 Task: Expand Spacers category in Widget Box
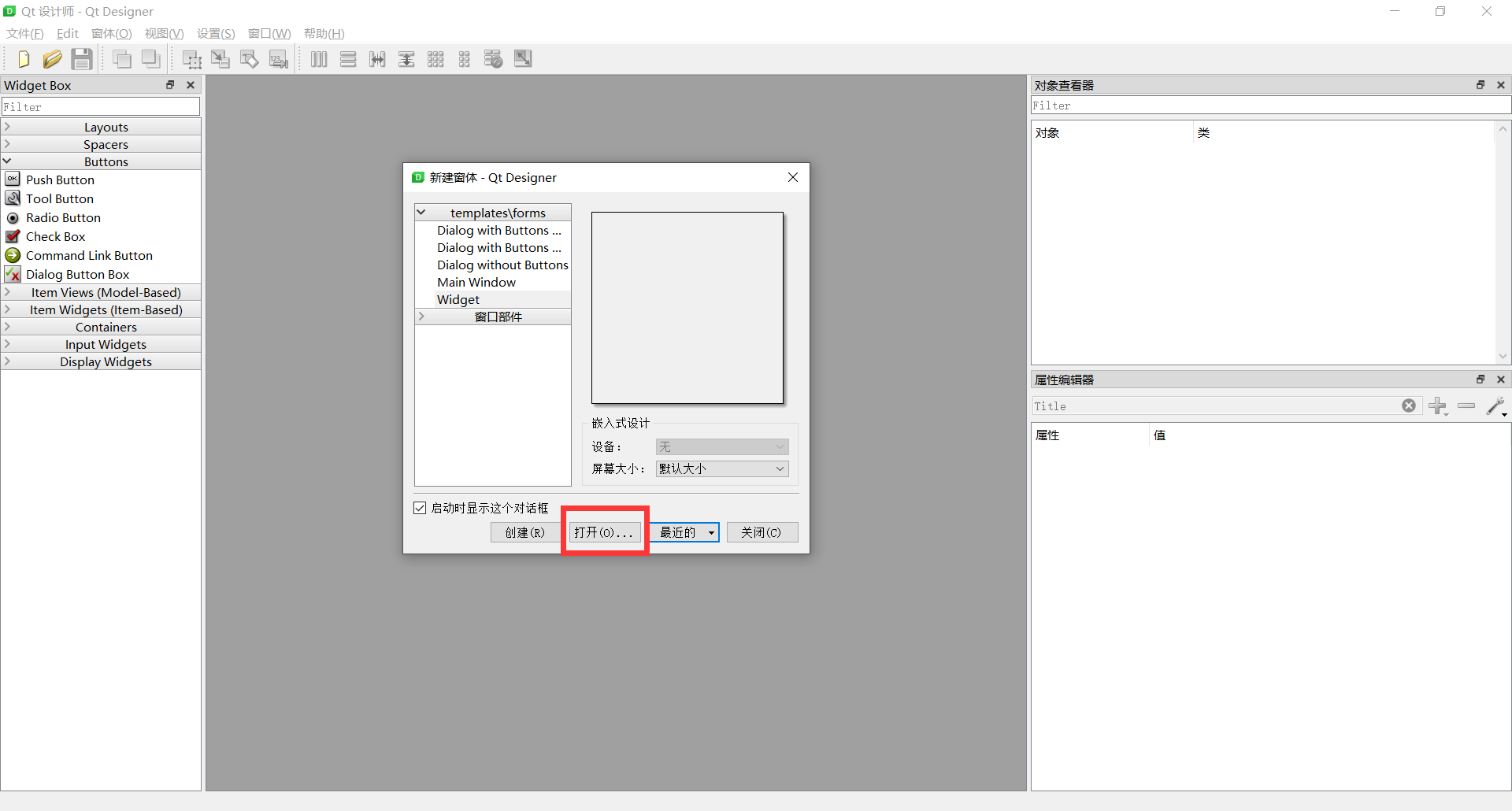click(101, 144)
